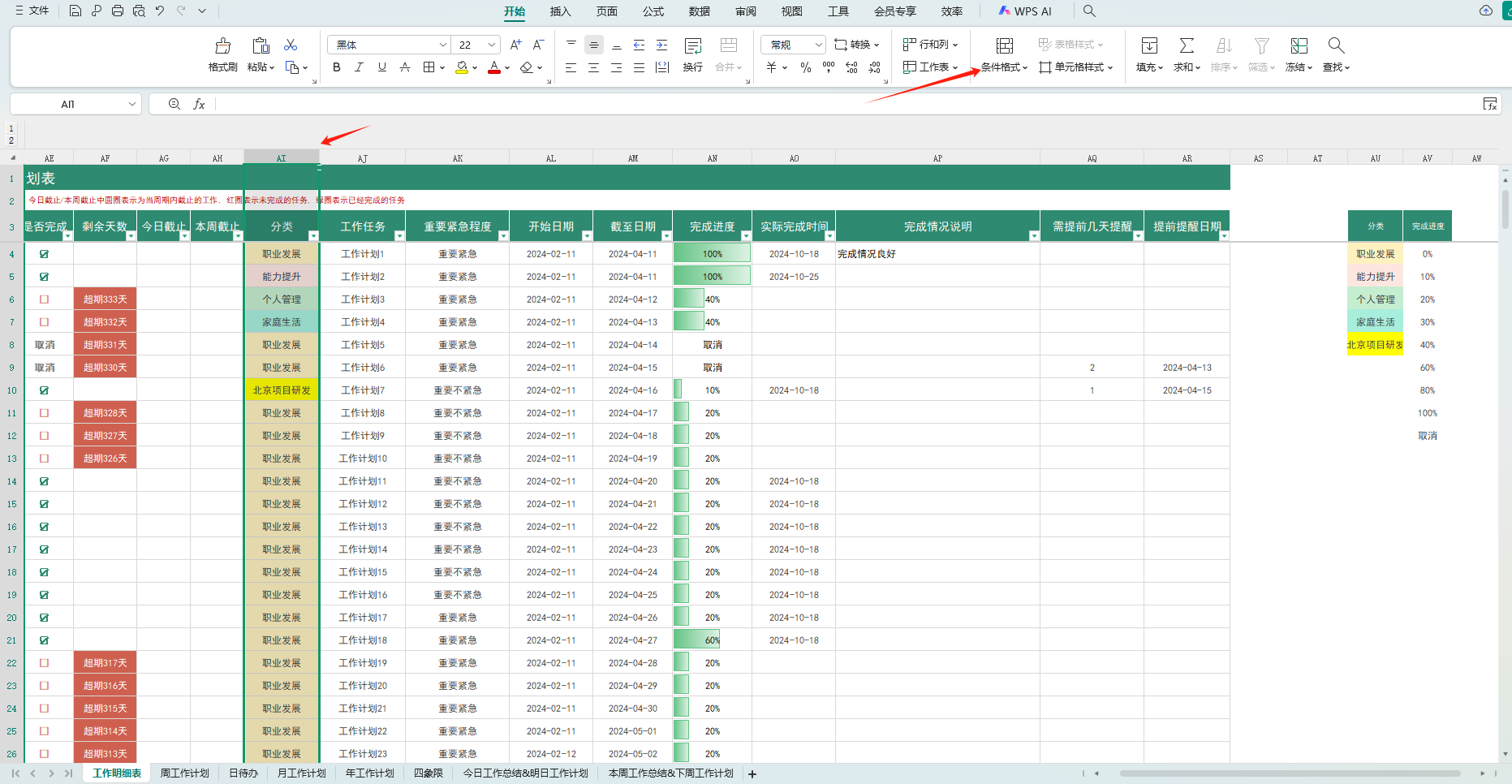Click the Print icon in the quick access bar
The width and height of the screenshot is (1512, 784).
click(x=118, y=11)
